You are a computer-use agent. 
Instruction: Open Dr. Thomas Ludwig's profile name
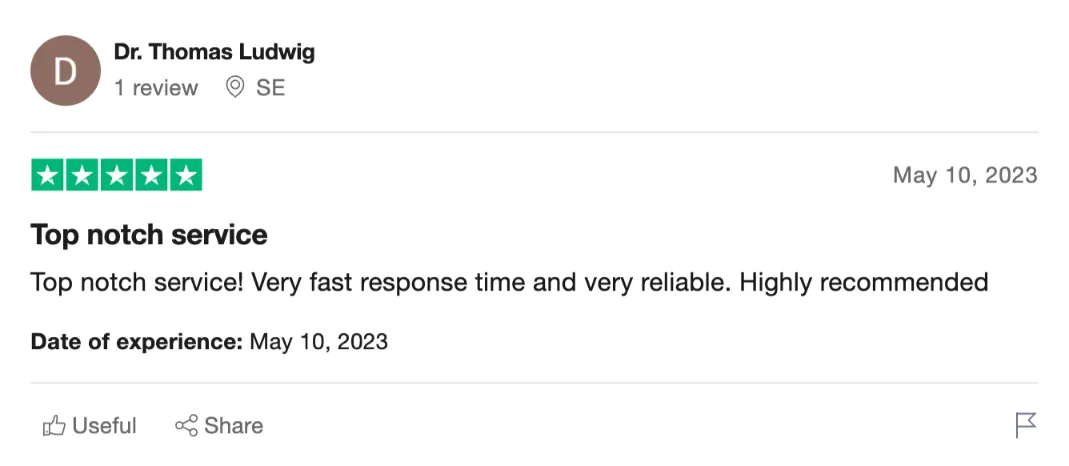pos(214,52)
